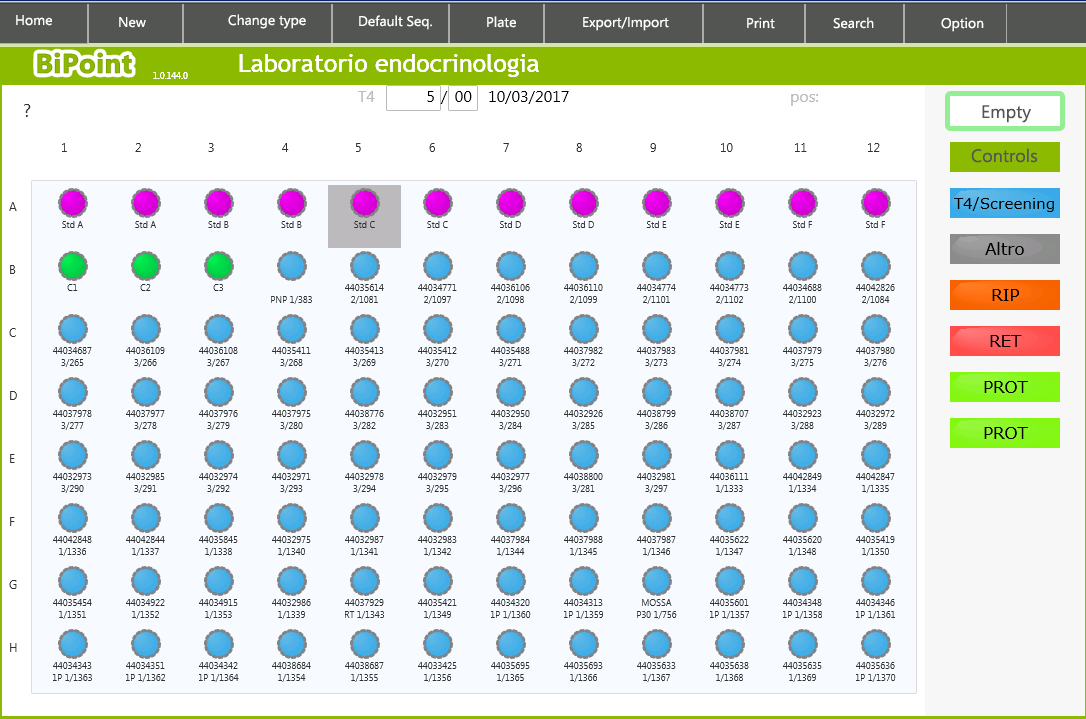
Task: Click sample well 44038800 3/281
Action: coord(584,455)
